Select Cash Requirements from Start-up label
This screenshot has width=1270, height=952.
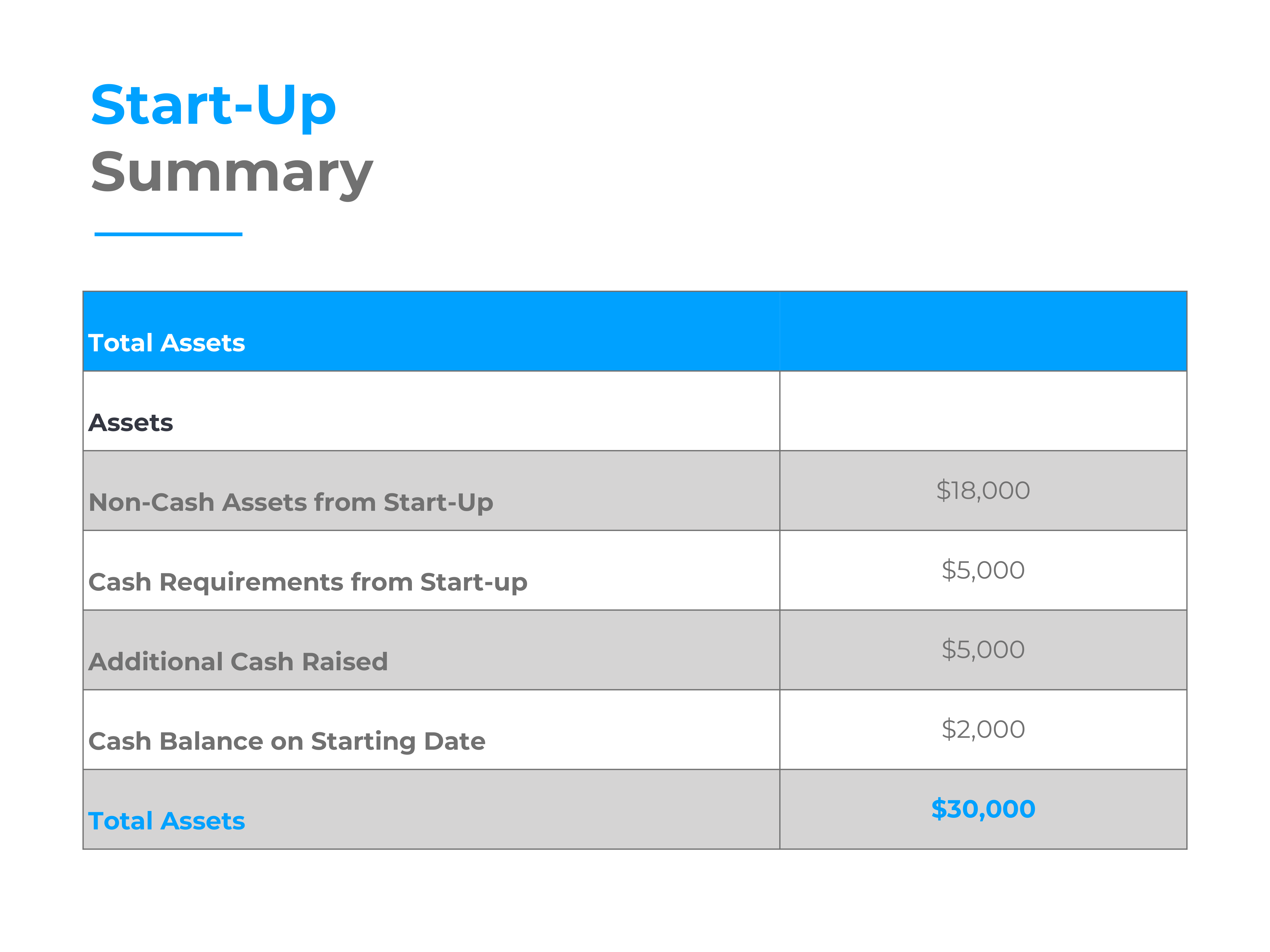(x=308, y=583)
